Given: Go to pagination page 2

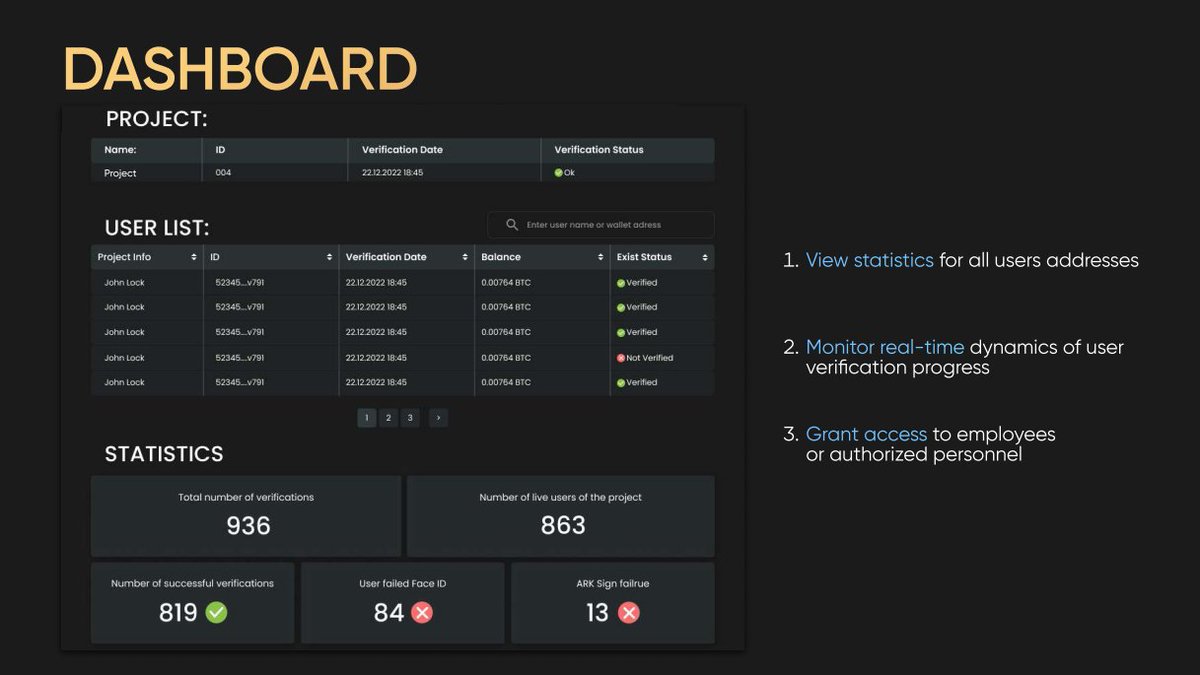Looking at the screenshot, I should click(x=388, y=418).
